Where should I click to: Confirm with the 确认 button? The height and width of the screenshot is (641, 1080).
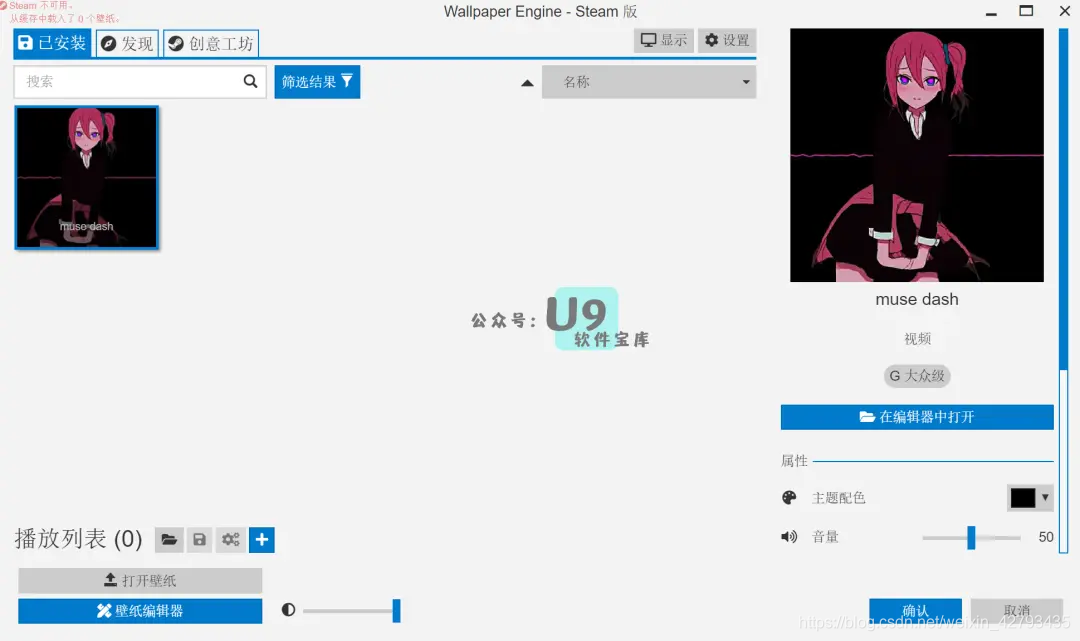(915, 610)
